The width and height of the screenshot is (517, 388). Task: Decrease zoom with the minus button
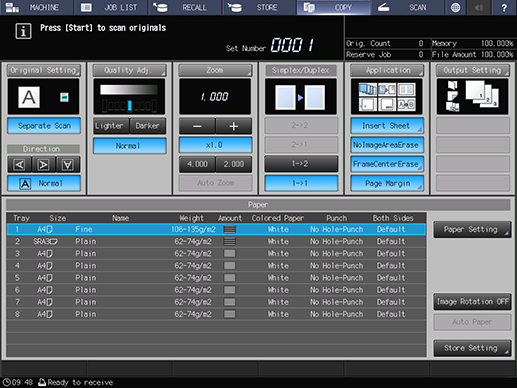pos(197,126)
